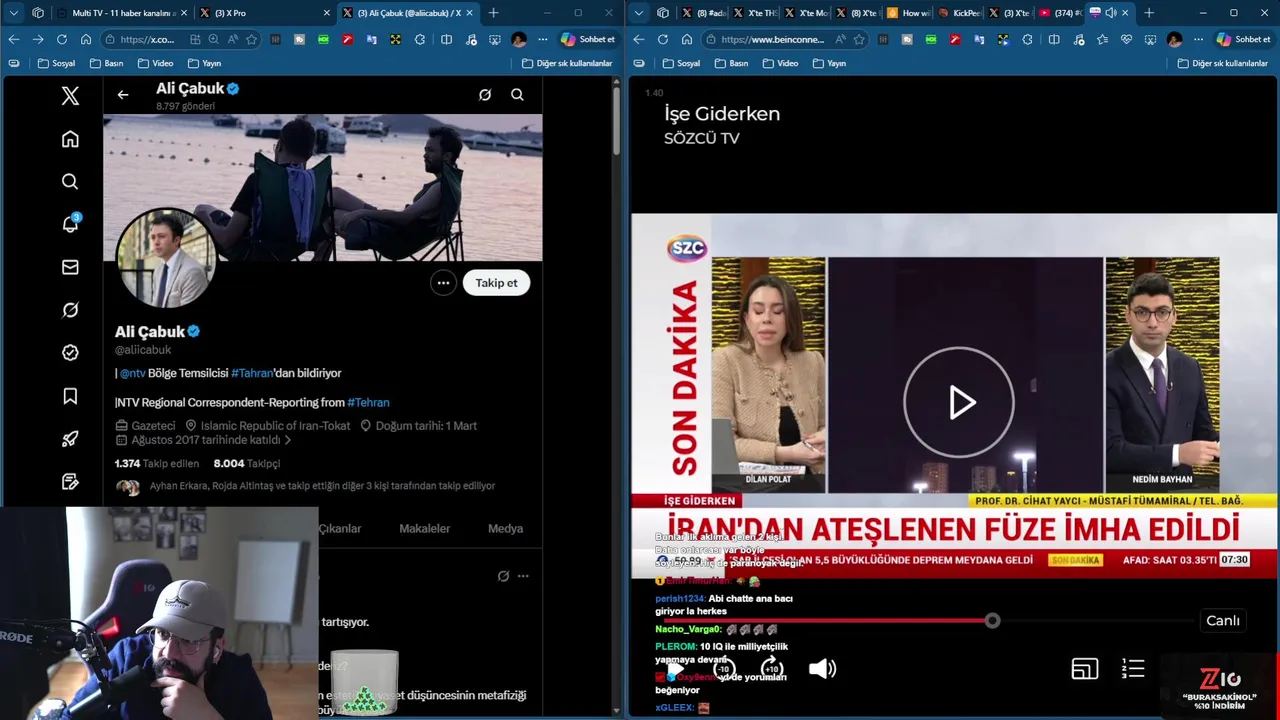Click the X logo in sidebar
1280x720 pixels.
[x=70, y=96]
